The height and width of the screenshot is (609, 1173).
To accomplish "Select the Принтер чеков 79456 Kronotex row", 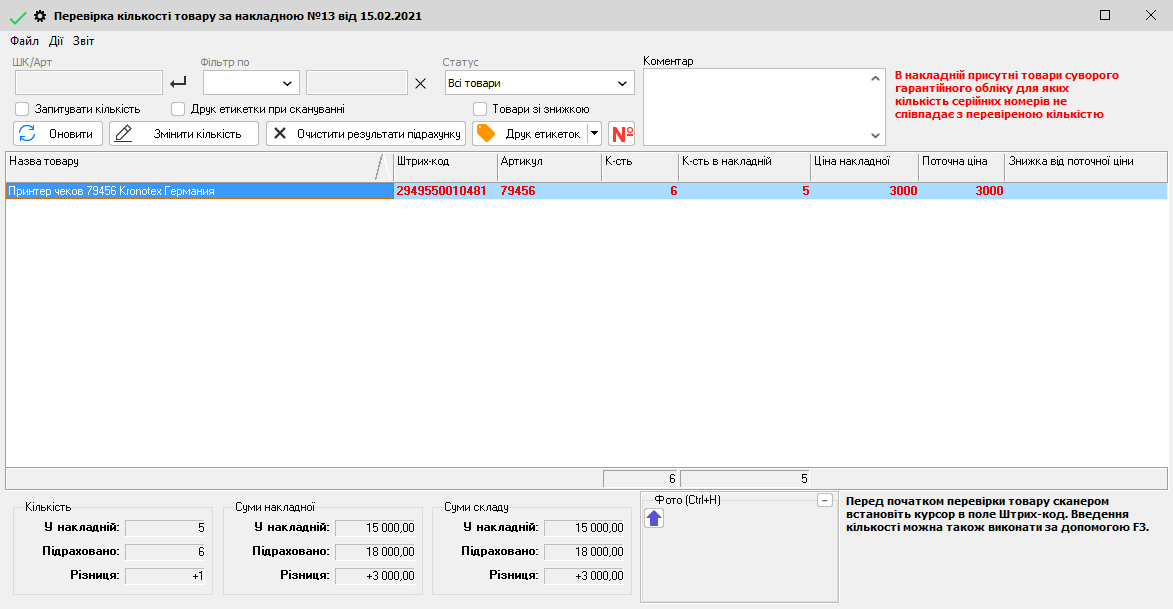I will pyautogui.click(x=200, y=191).
